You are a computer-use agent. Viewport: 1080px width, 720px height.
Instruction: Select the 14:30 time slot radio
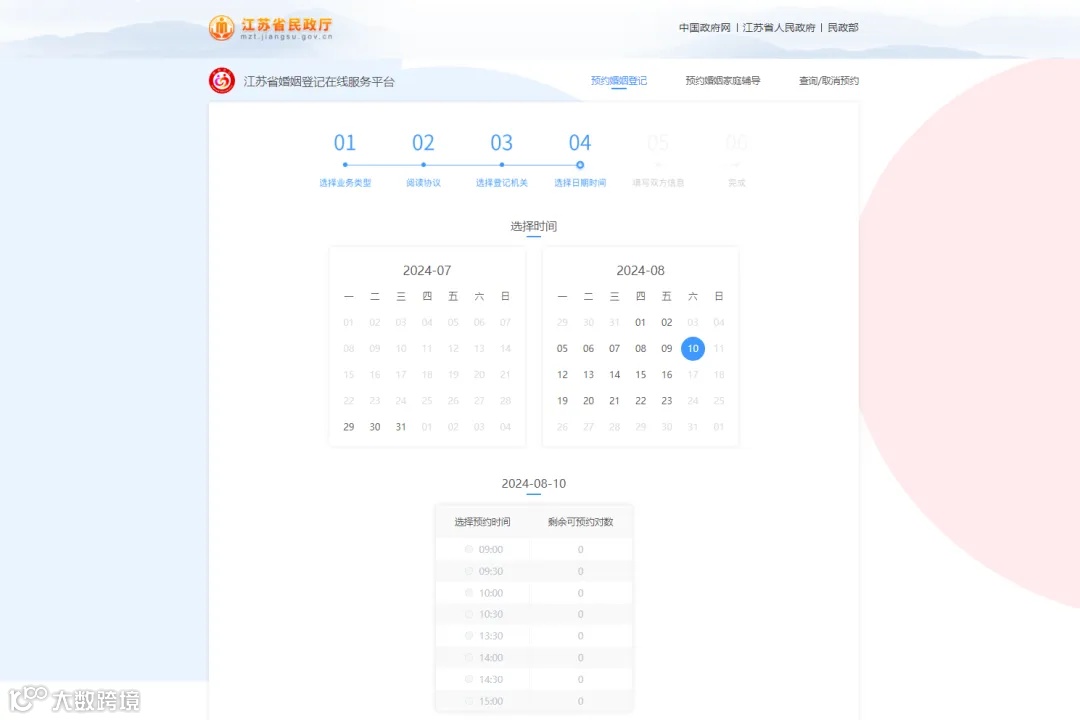468,679
